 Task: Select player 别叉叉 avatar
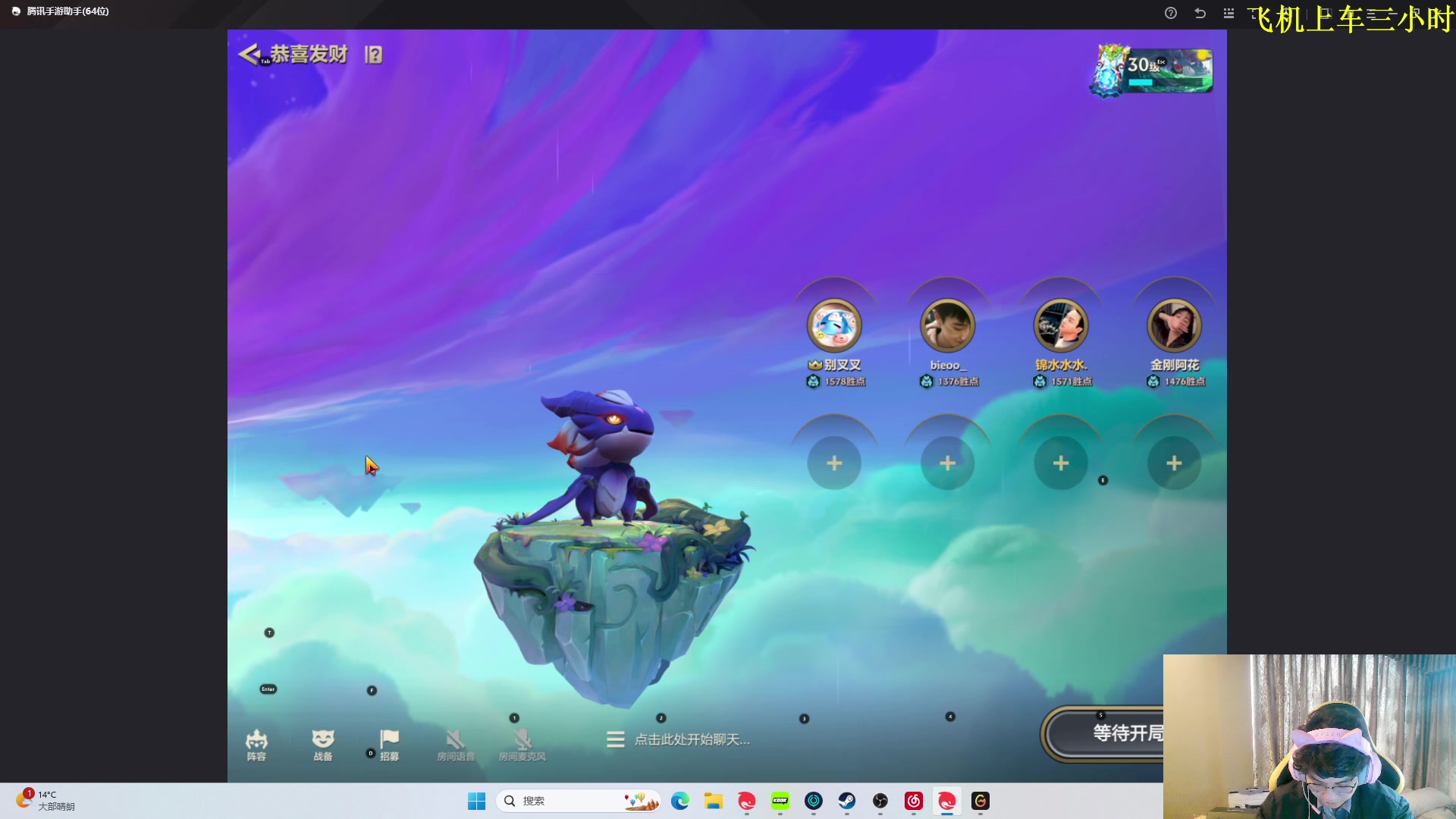tap(834, 325)
